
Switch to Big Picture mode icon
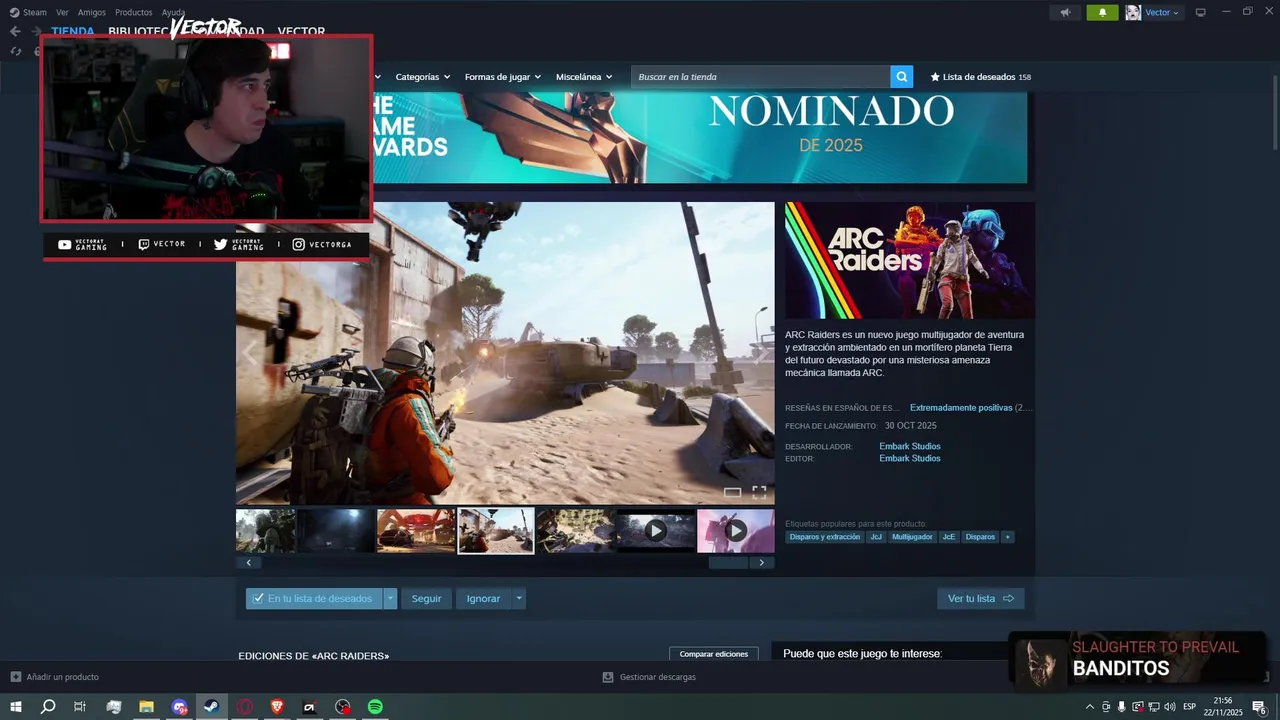click(x=1201, y=12)
